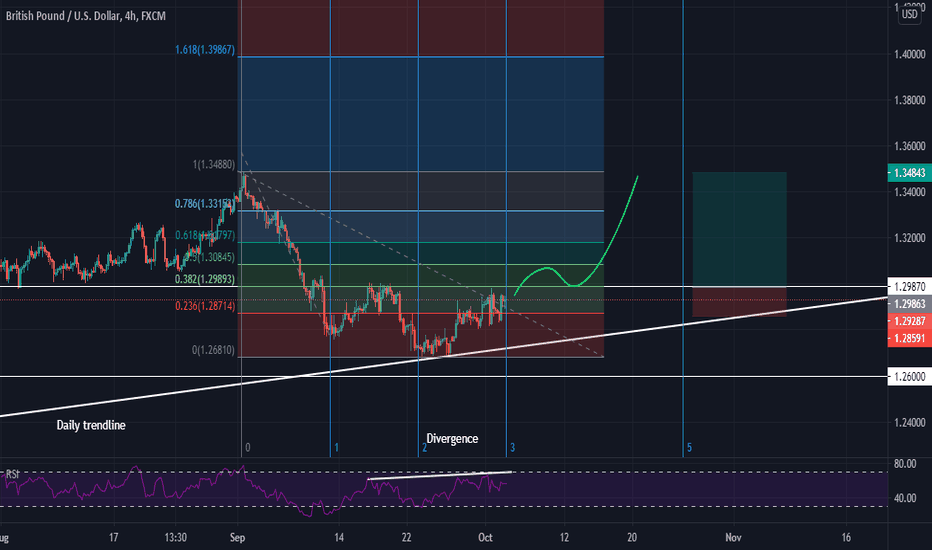Image resolution: width=932 pixels, height=550 pixels.
Task: Click the Oct date on time axis
Action: pyautogui.click(x=485, y=538)
